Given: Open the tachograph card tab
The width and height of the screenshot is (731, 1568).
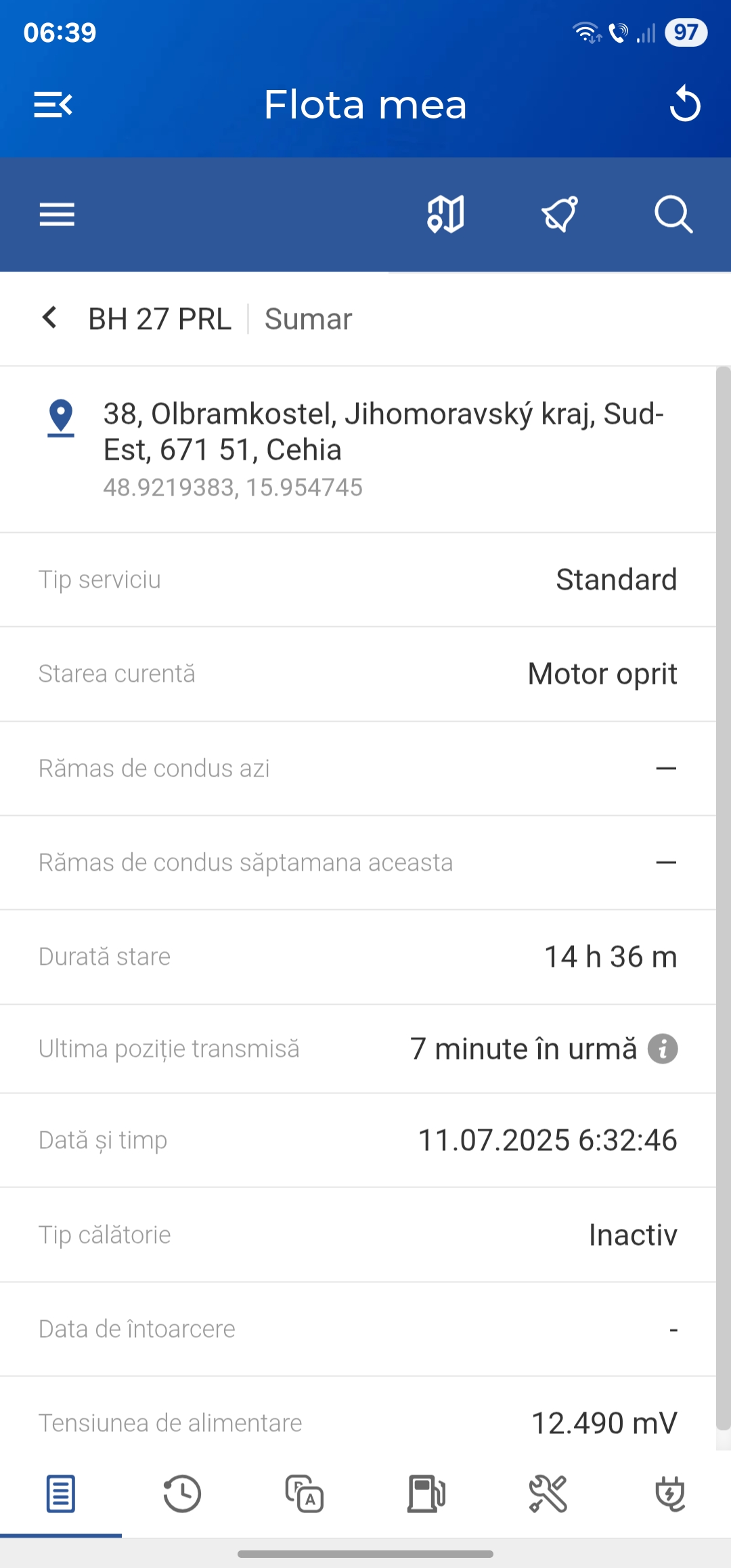Looking at the screenshot, I should click(x=305, y=1494).
